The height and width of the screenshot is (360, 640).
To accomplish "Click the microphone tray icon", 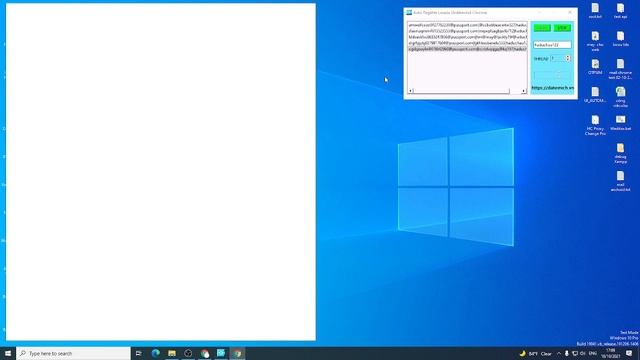I will point(567,353).
